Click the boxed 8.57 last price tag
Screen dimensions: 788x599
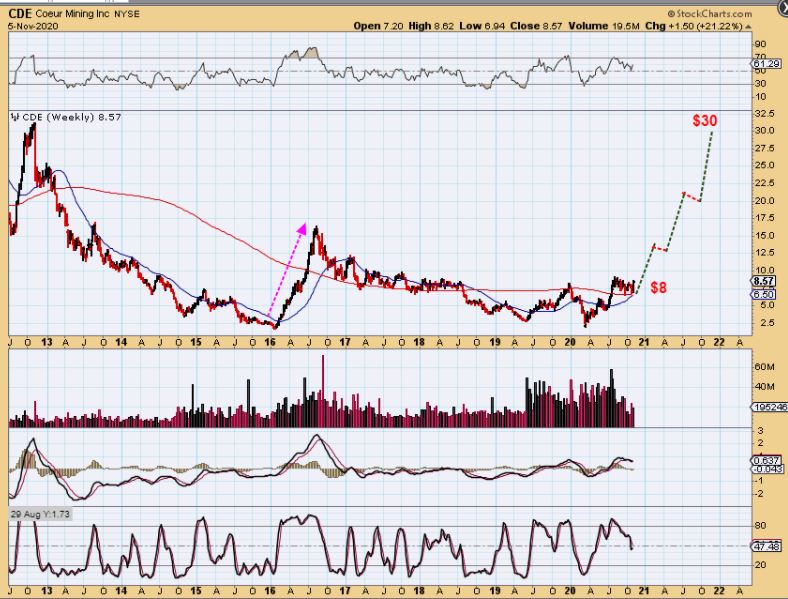tap(764, 281)
